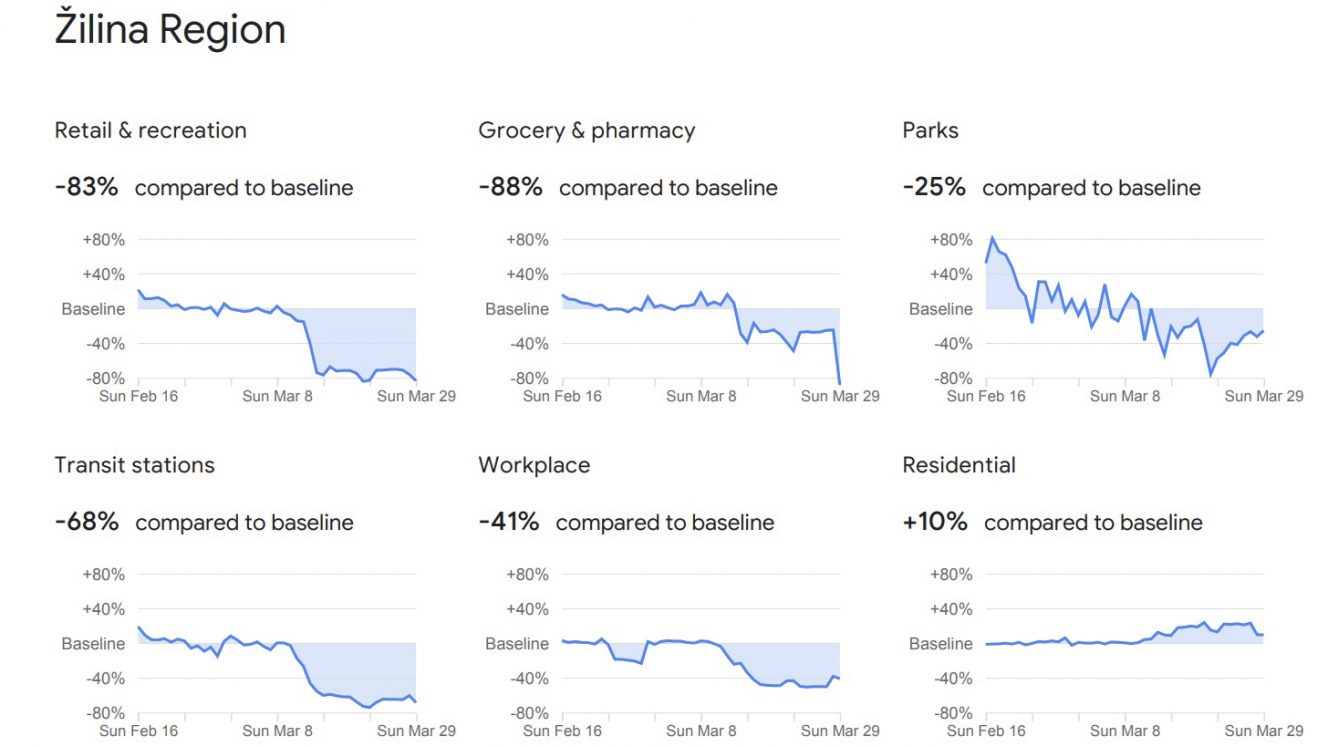Click the Residential chart heading
Viewport: 1328px width, 747px height.
pyautogui.click(x=959, y=465)
